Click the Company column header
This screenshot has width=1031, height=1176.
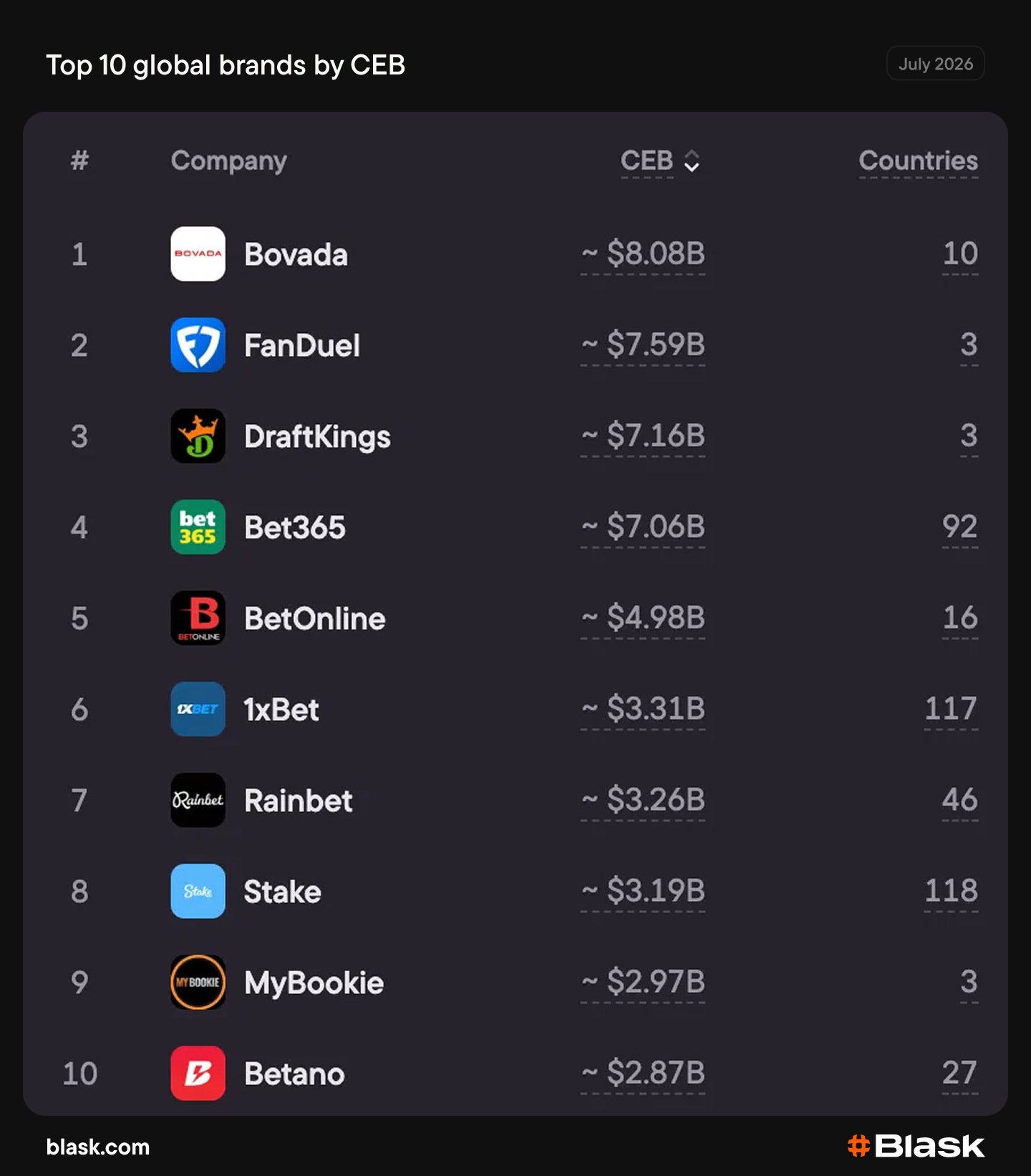(x=228, y=161)
